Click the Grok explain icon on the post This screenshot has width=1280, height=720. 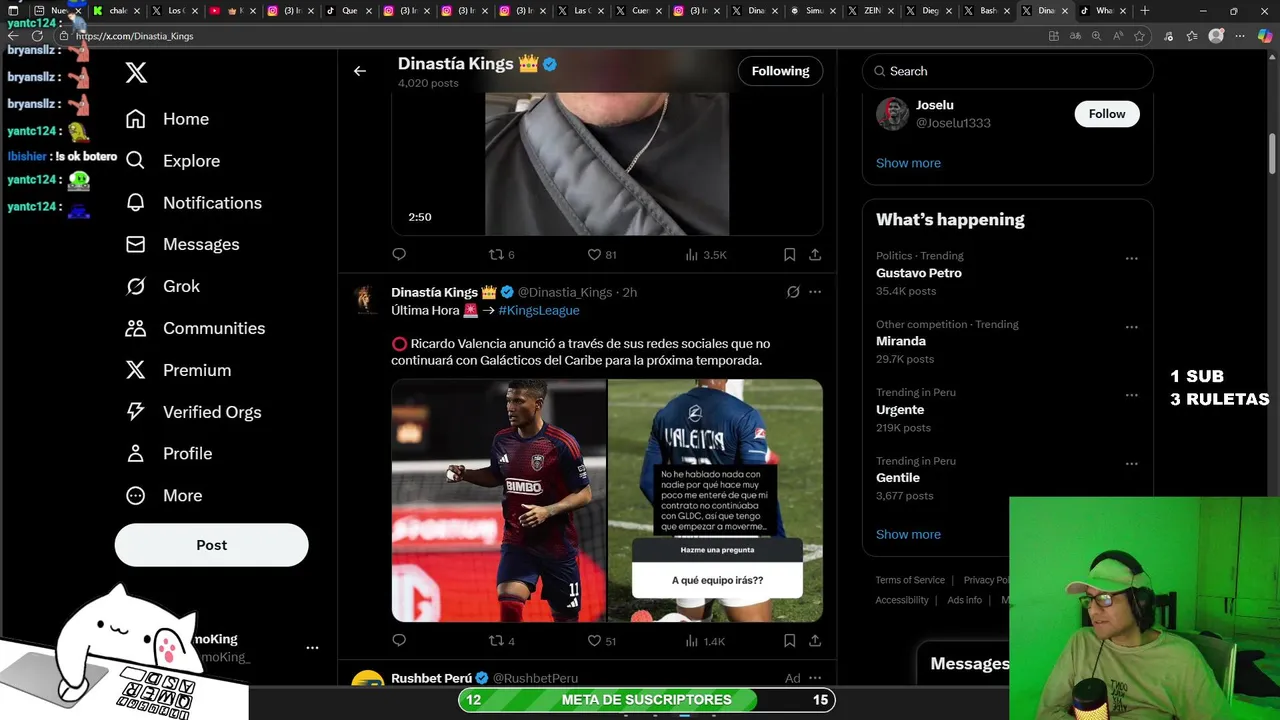(x=793, y=292)
